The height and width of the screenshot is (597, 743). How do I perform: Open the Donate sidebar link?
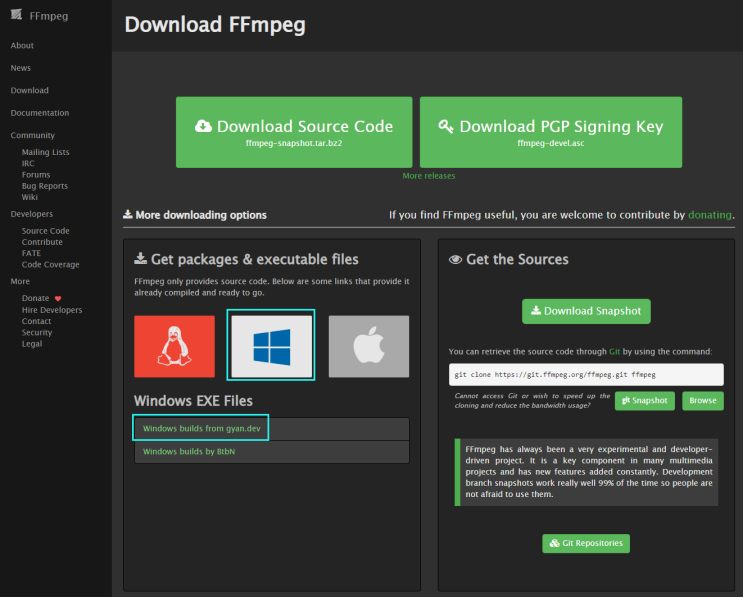point(36,298)
